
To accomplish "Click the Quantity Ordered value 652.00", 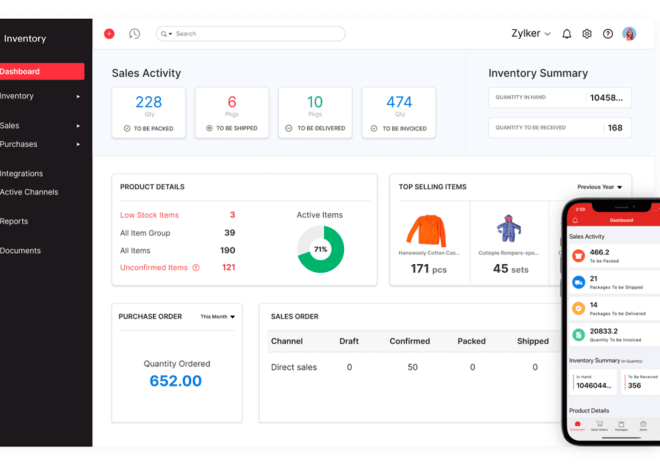I will coord(176,381).
